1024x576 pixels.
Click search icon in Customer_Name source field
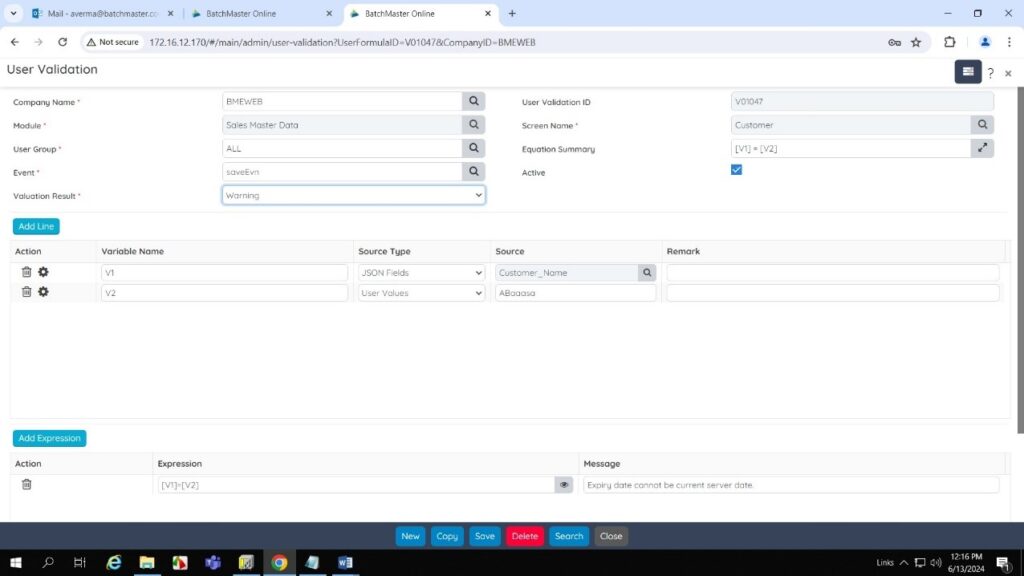coord(647,272)
